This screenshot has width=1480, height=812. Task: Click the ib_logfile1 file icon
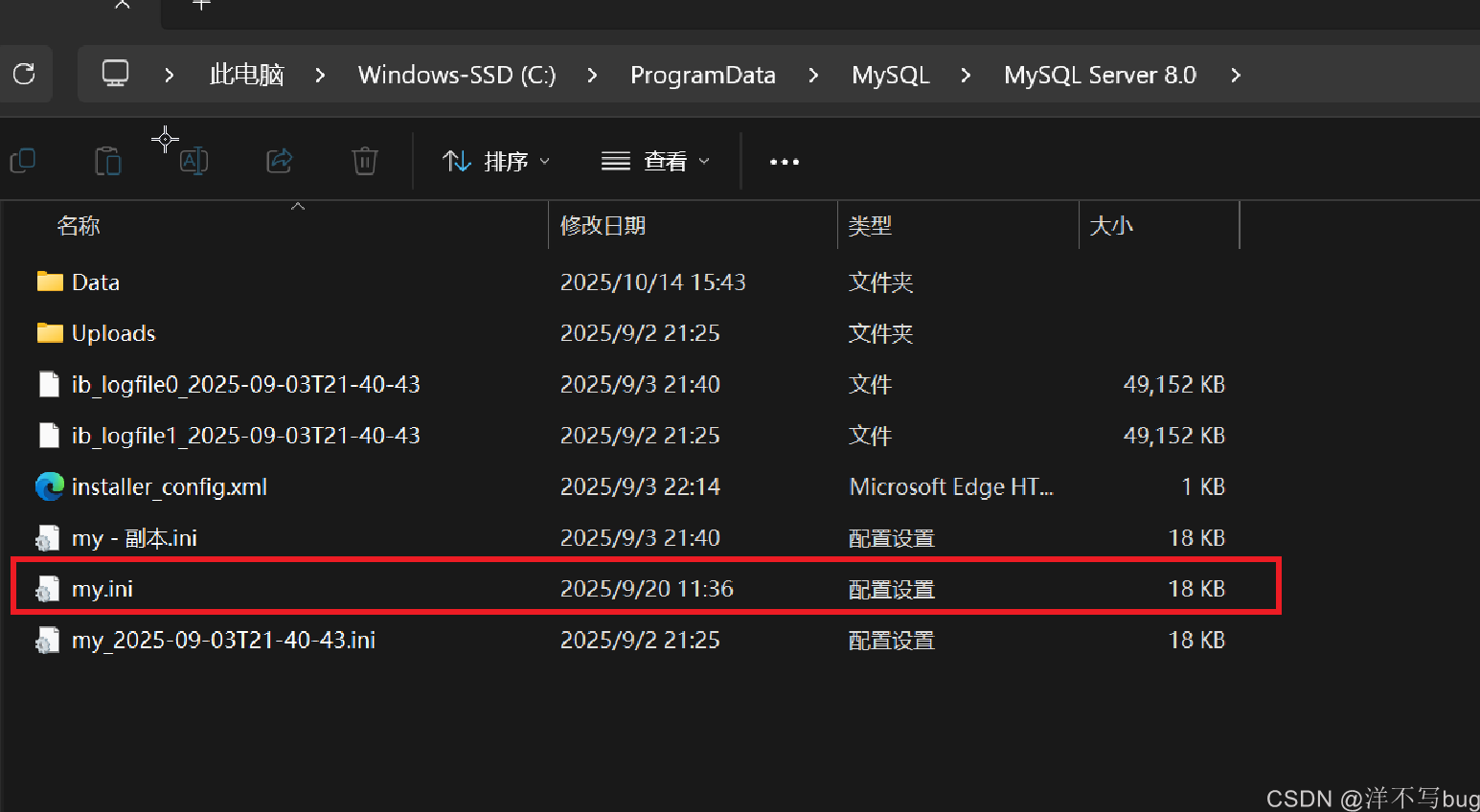tap(49, 435)
